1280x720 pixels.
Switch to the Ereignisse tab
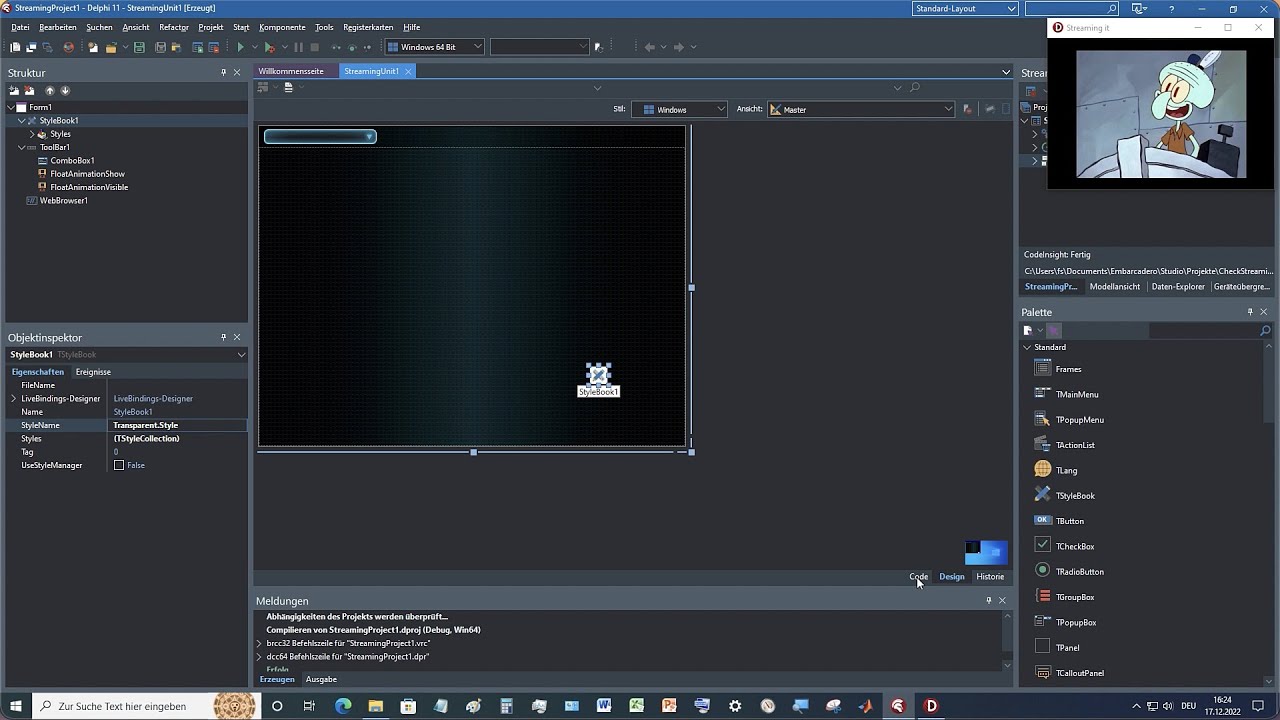pyautogui.click(x=93, y=372)
